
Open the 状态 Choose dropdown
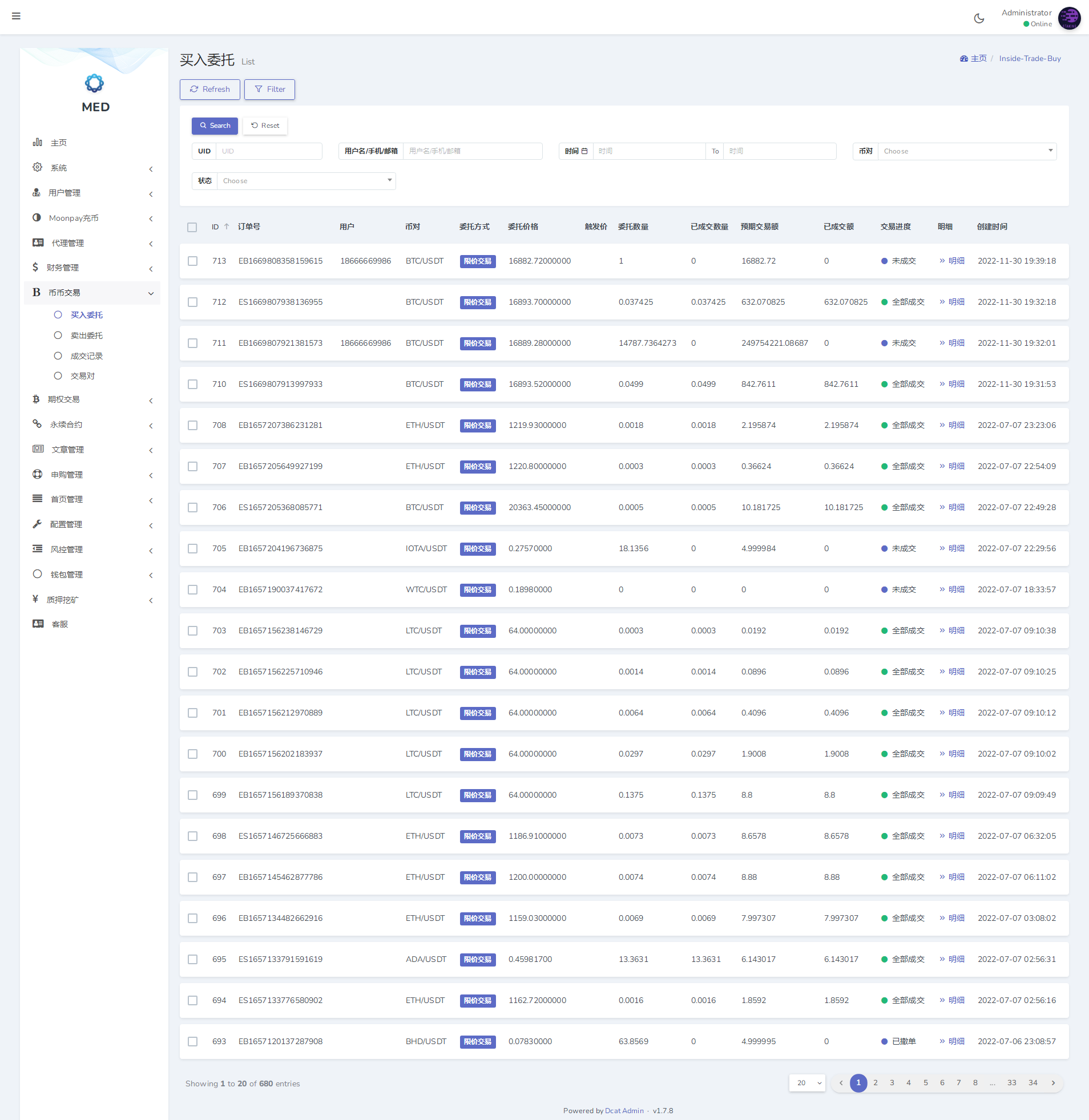[306, 181]
